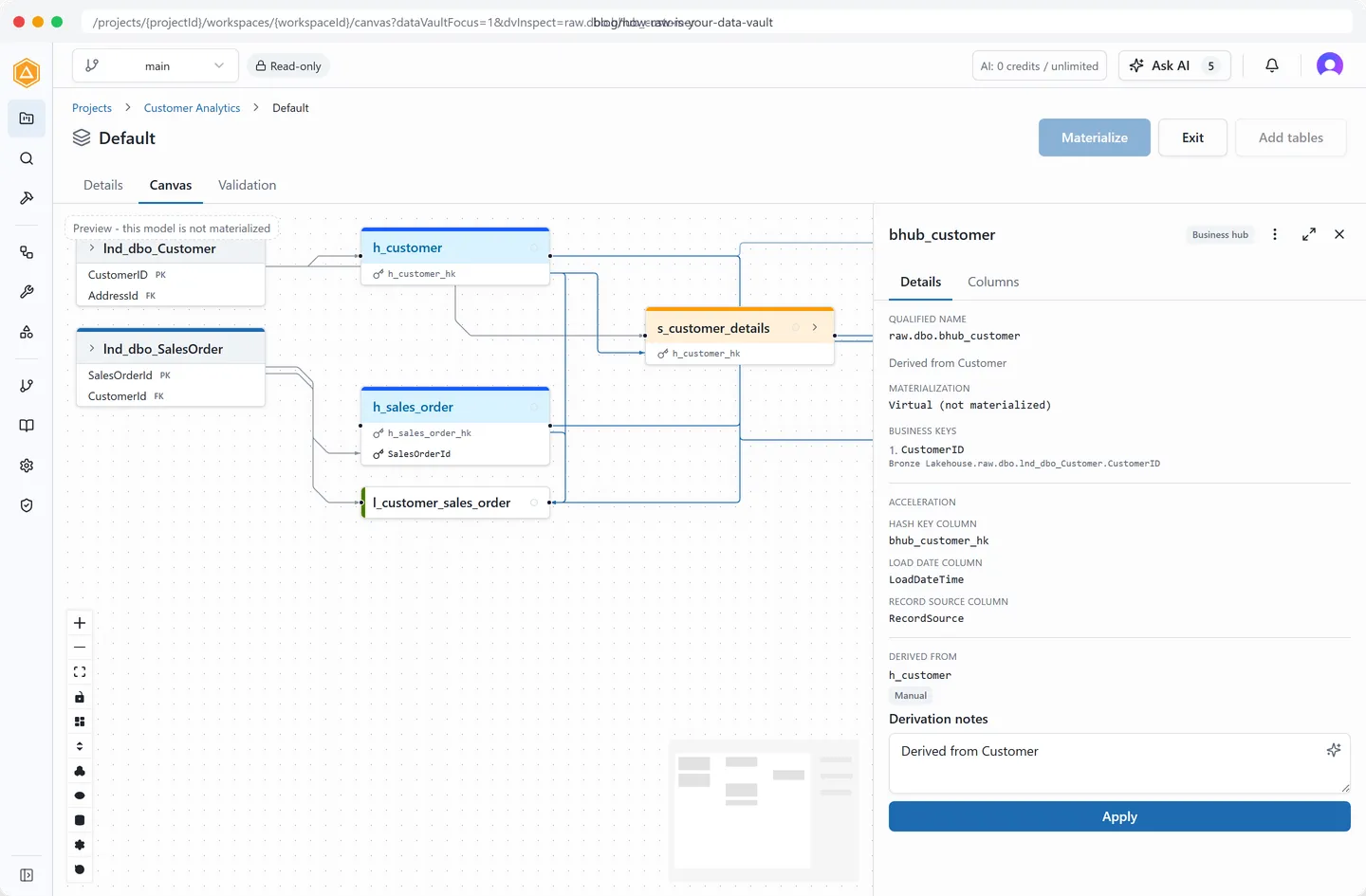Screen dimensions: 1366x896
Task: Open the main branch dropdown
Action: pyautogui.click(x=156, y=65)
